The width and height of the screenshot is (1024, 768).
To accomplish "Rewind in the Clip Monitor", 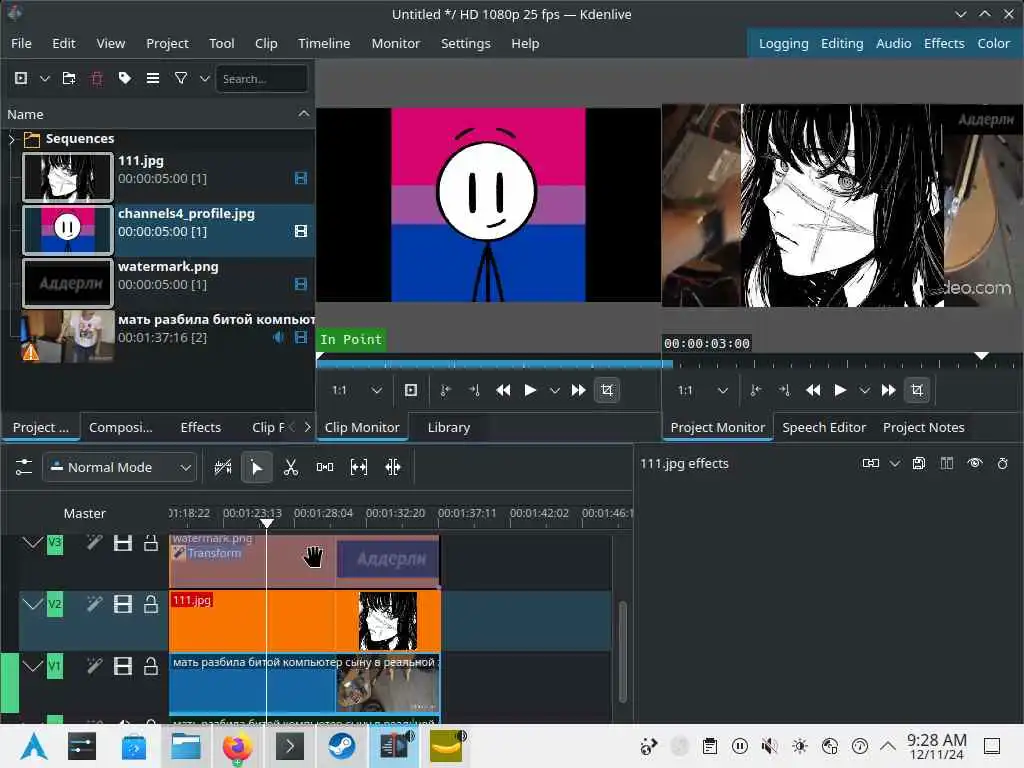I will point(503,391).
